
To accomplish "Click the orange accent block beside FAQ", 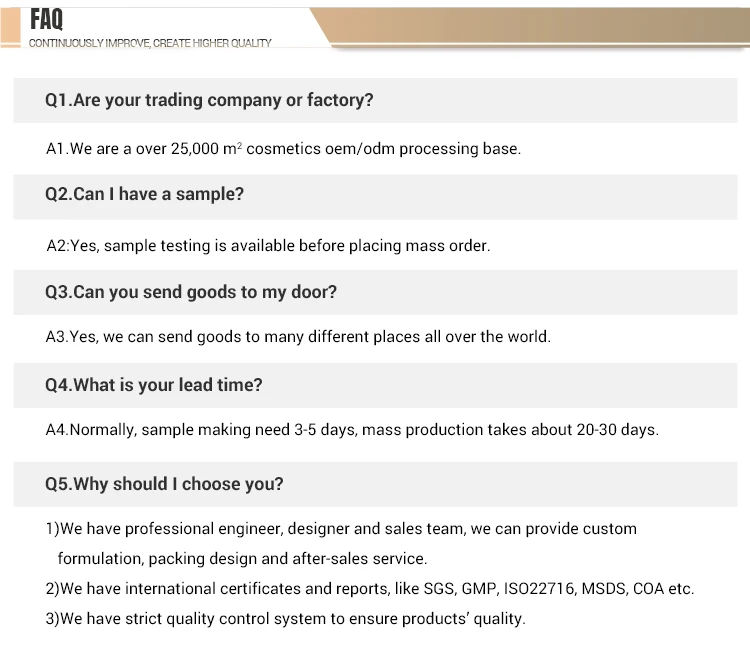I will [x=11, y=27].
